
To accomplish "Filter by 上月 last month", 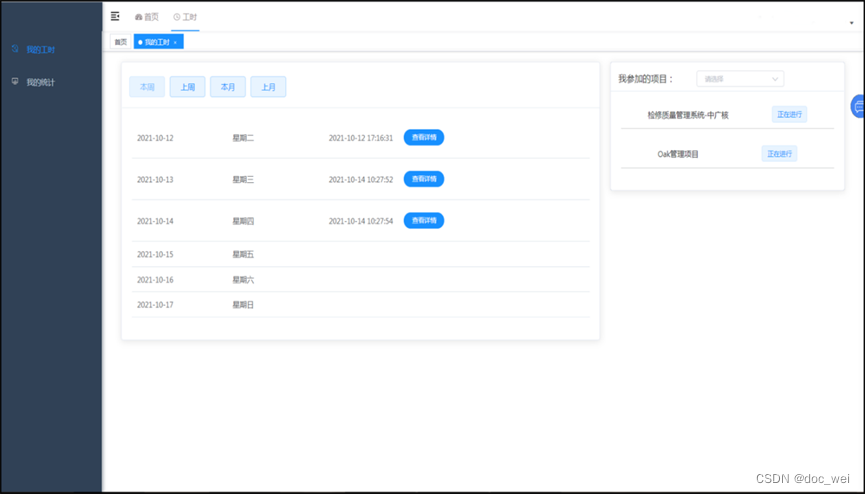I will pyautogui.click(x=268, y=87).
